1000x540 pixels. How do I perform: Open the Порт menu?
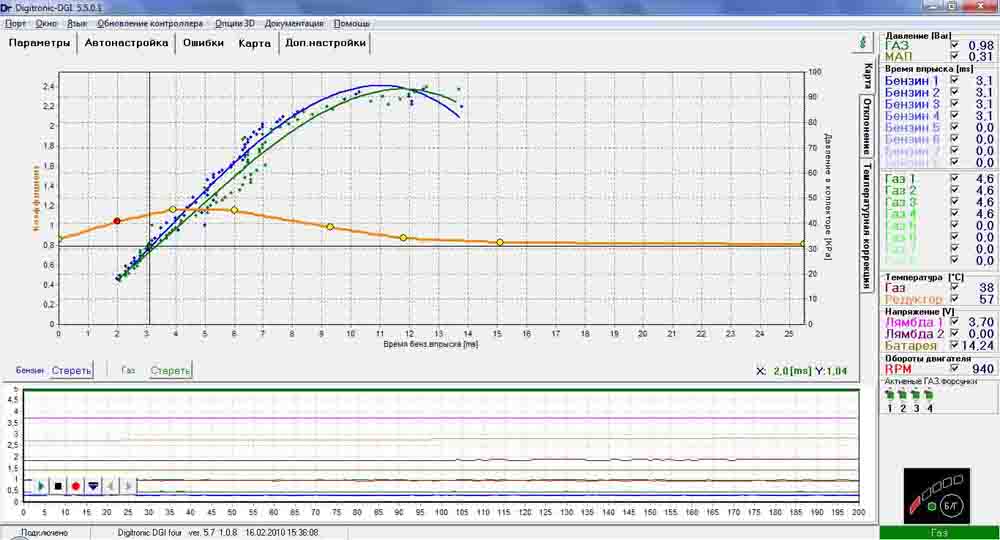tap(16, 22)
